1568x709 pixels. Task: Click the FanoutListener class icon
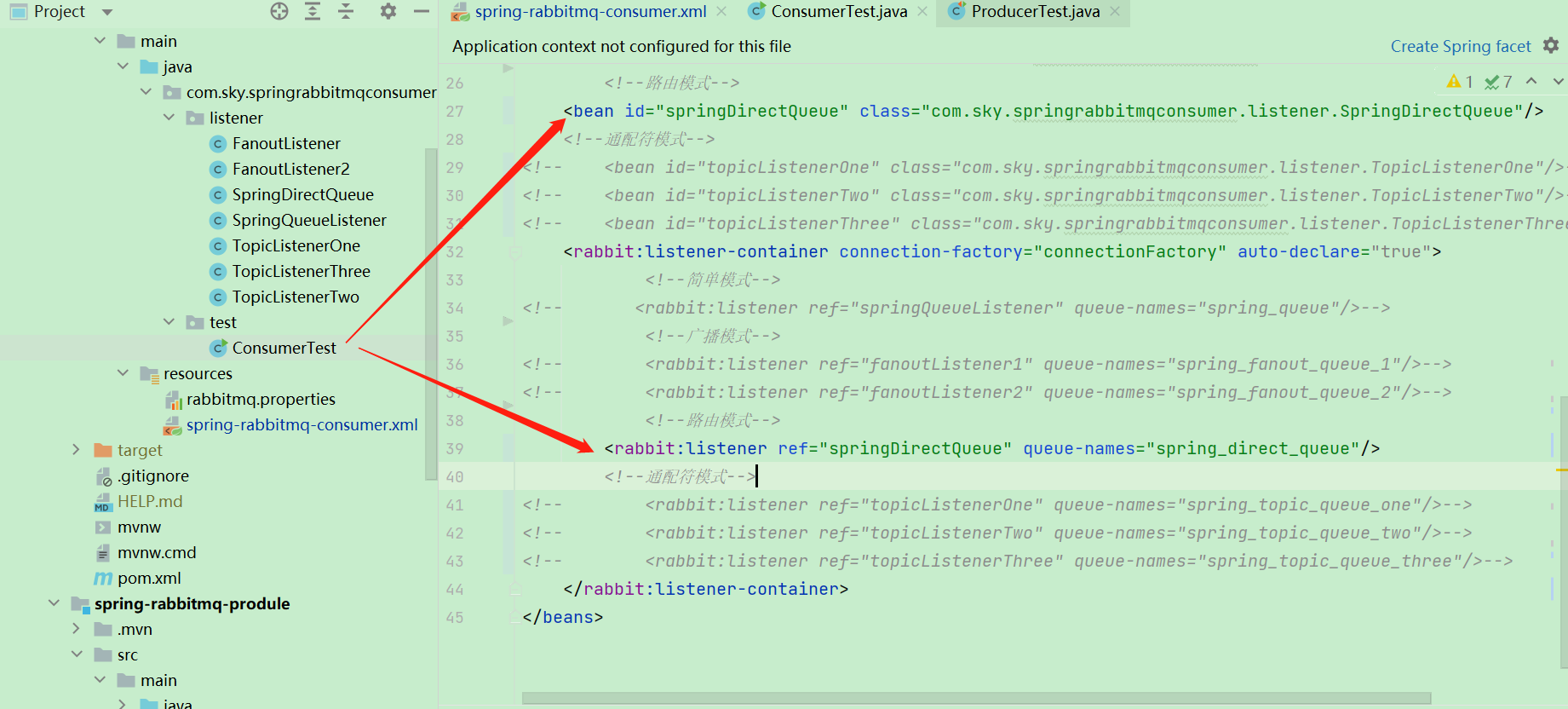(x=218, y=143)
